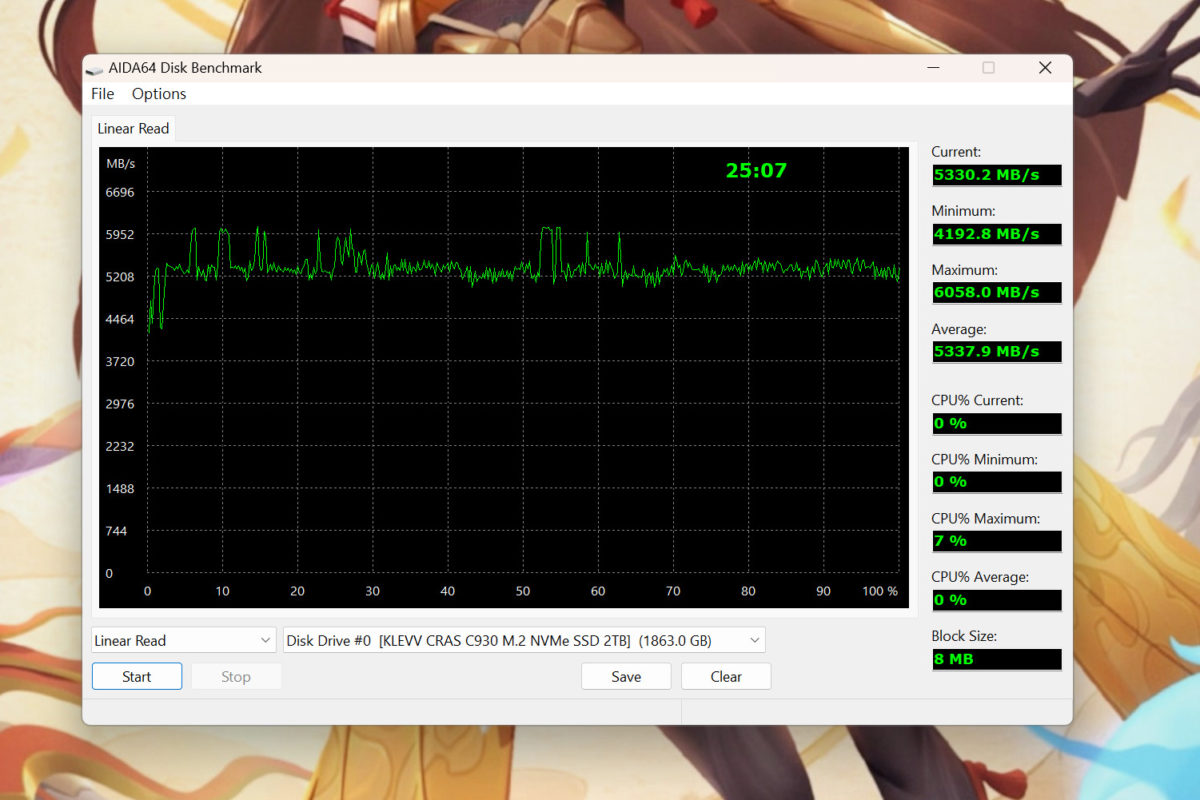This screenshot has width=1200, height=800.
Task: Maximize the AIDA64 Disk Benchmark window
Action: coord(988,68)
